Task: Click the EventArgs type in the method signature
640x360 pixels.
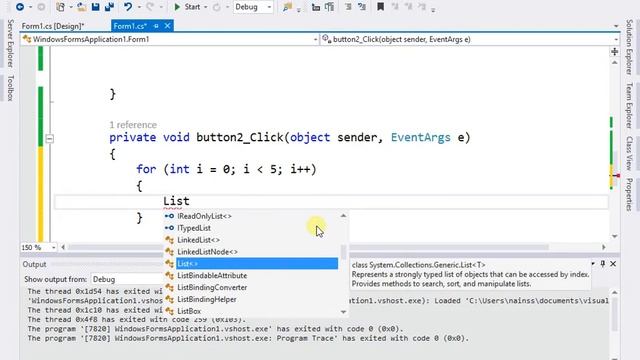Action: coord(420,138)
